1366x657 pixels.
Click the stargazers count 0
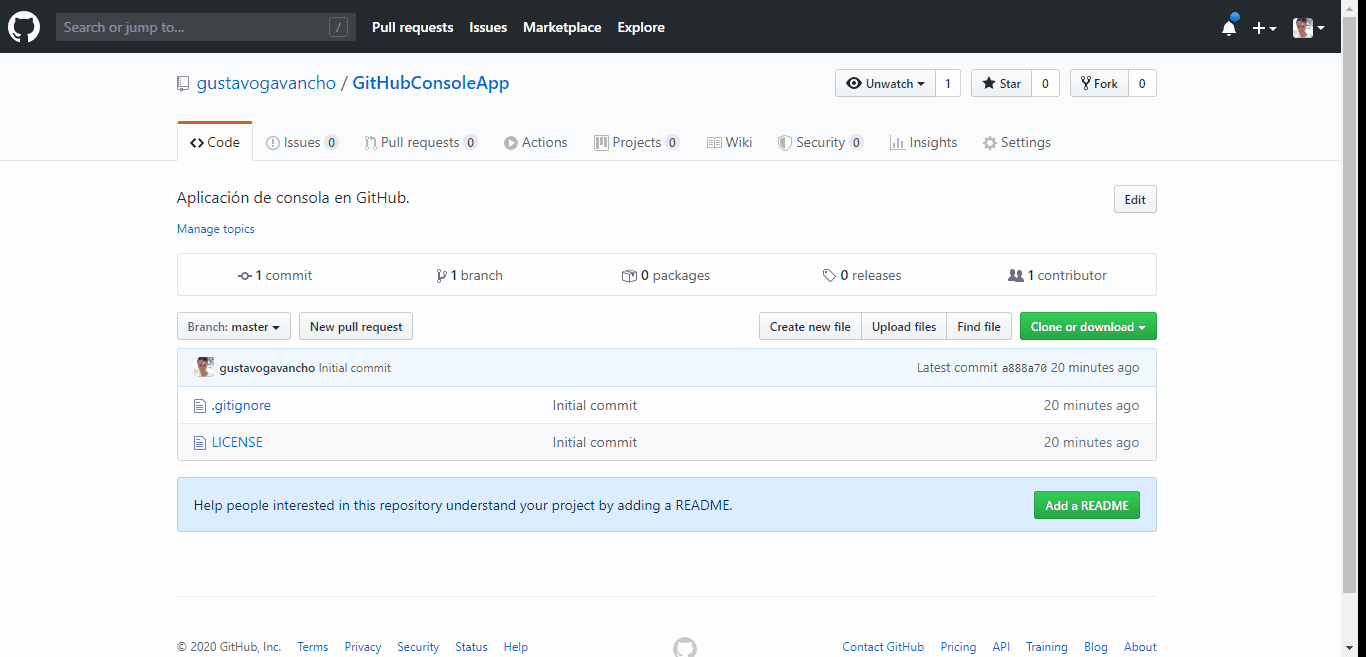(x=1045, y=83)
